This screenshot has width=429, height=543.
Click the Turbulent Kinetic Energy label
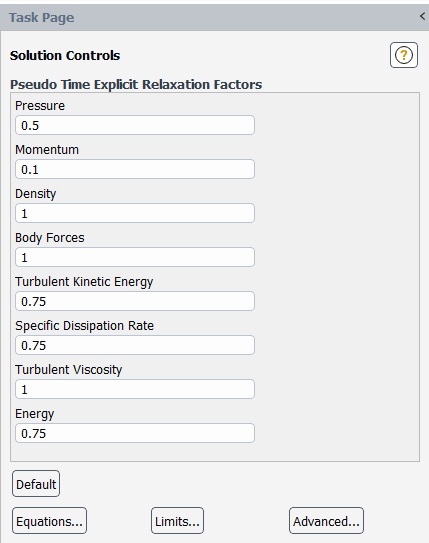[84, 282]
